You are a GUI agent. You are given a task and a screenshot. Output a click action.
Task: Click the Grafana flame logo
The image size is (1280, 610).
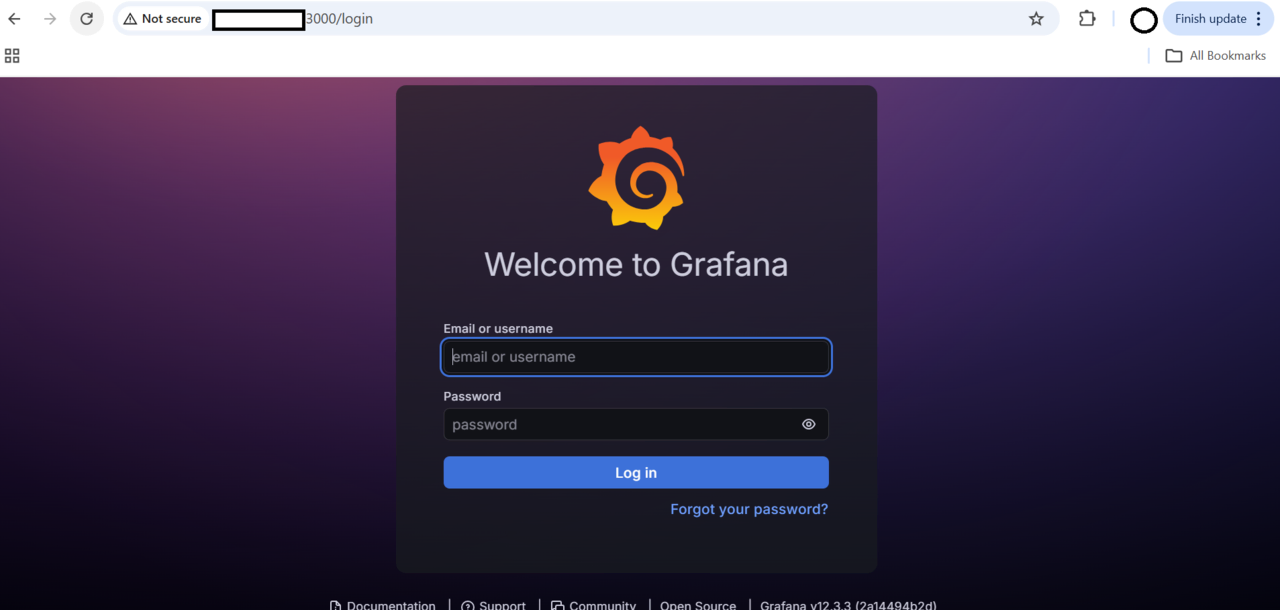click(636, 177)
